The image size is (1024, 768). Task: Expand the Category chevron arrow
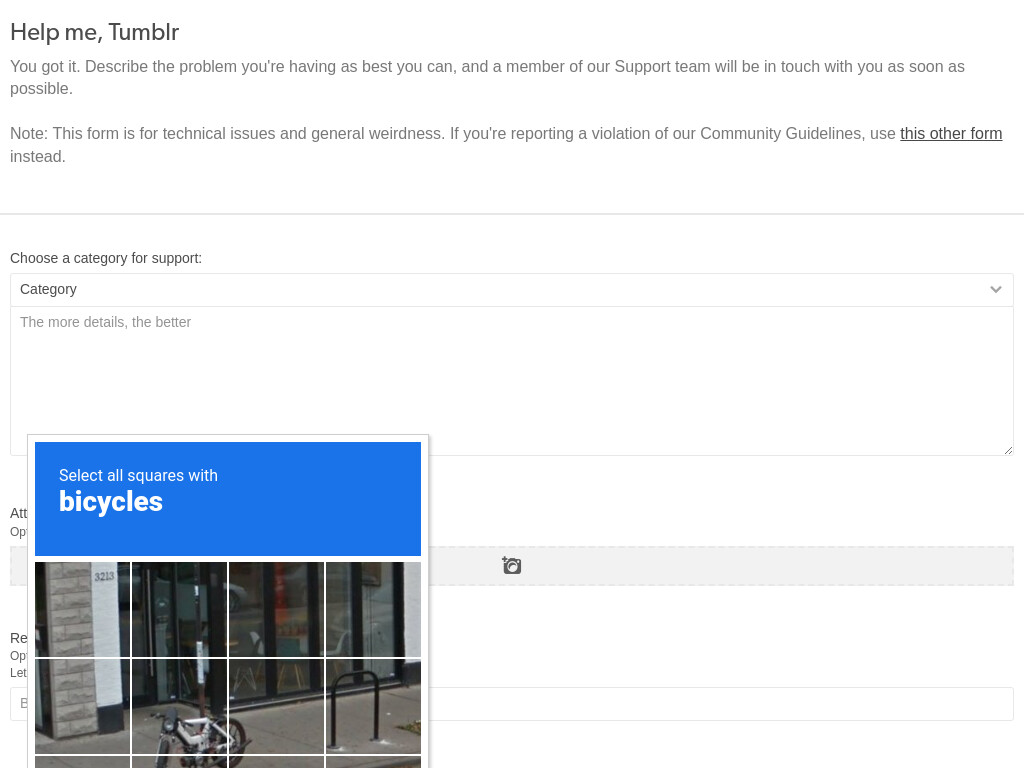click(x=996, y=289)
